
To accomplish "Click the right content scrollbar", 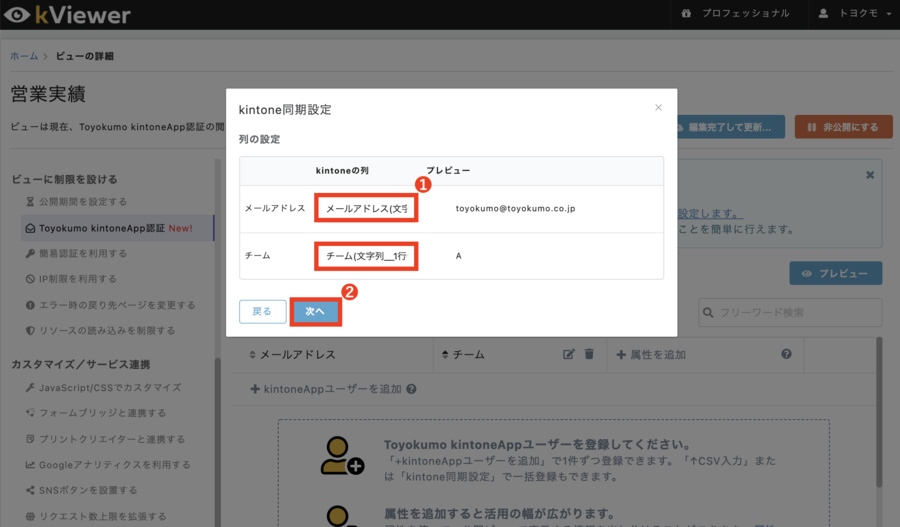I will 879,412.
